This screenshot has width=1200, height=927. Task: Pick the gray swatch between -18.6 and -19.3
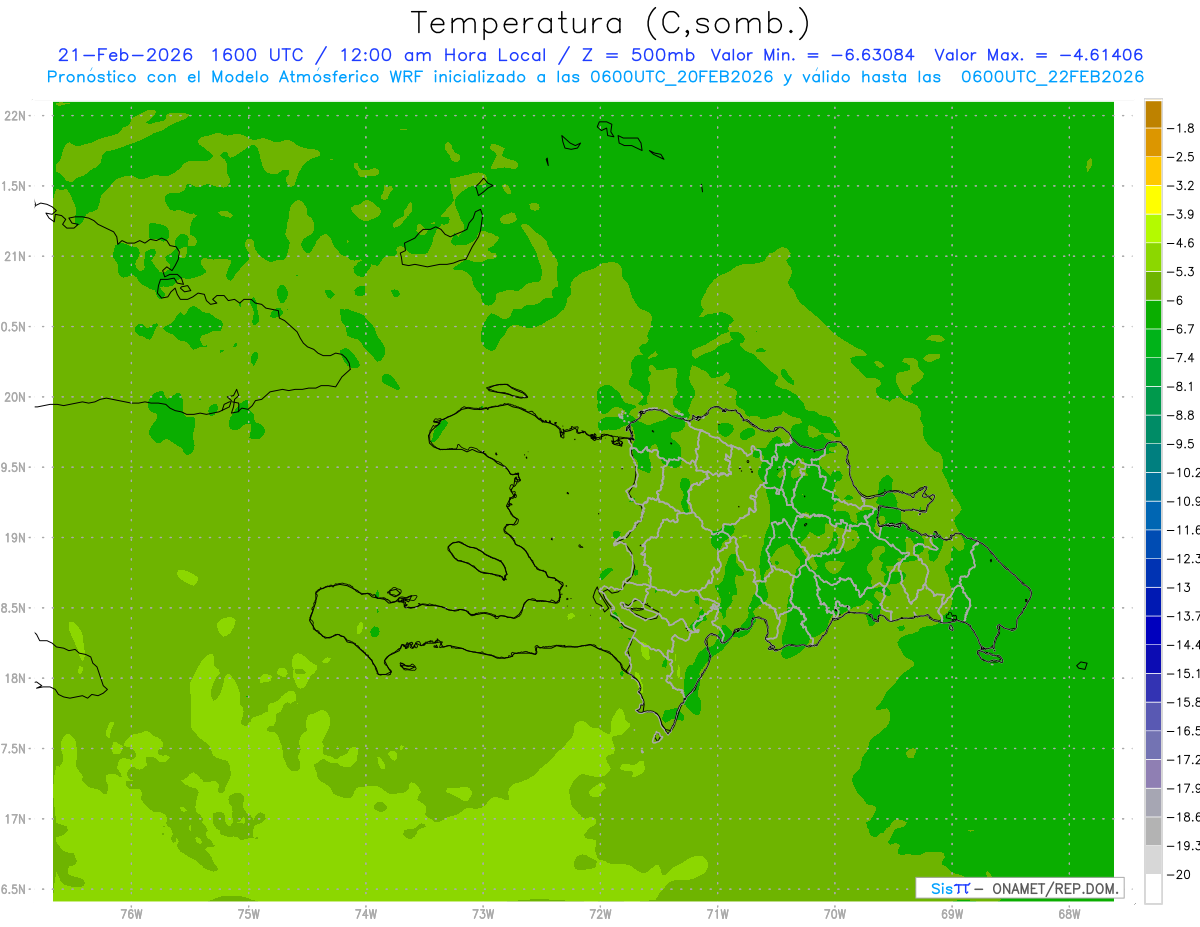pos(1153,832)
